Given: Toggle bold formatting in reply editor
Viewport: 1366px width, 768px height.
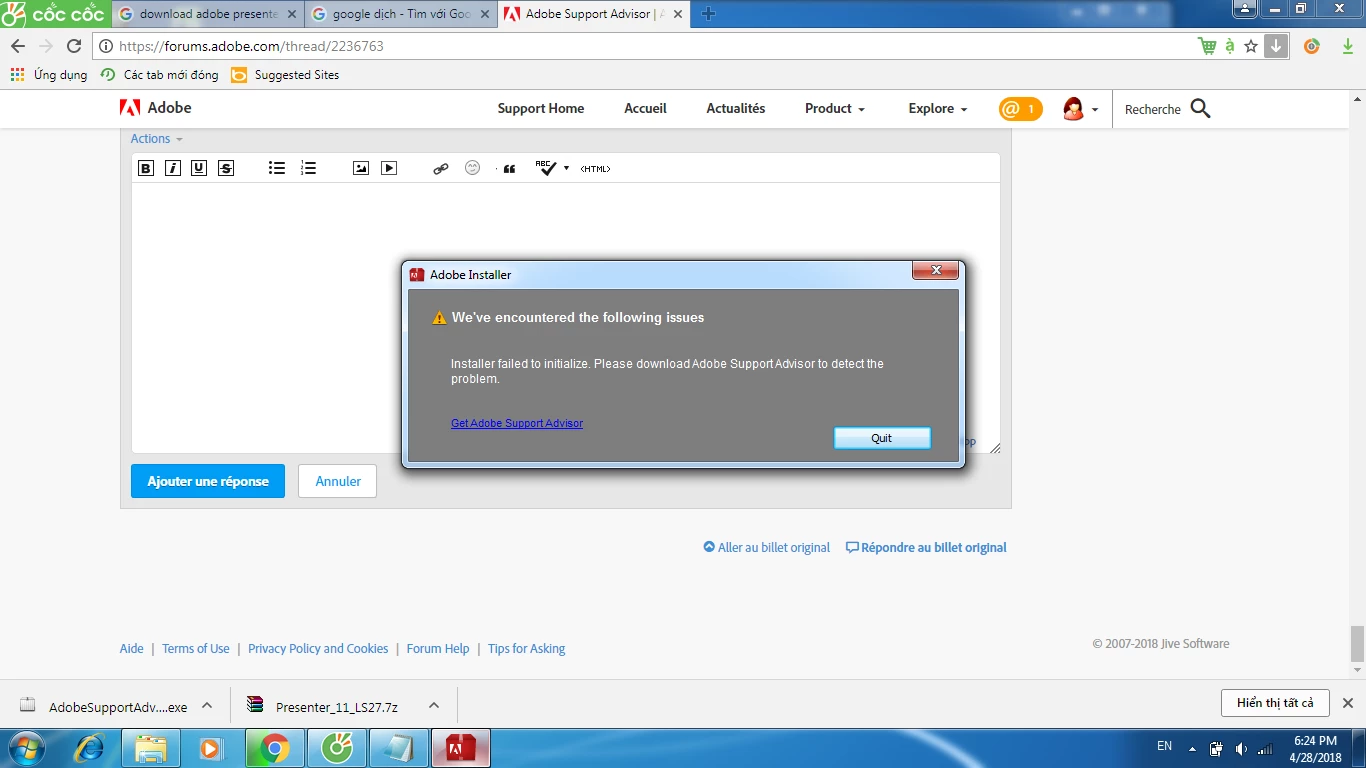Looking at the screenshot, I should click(146, 168).
